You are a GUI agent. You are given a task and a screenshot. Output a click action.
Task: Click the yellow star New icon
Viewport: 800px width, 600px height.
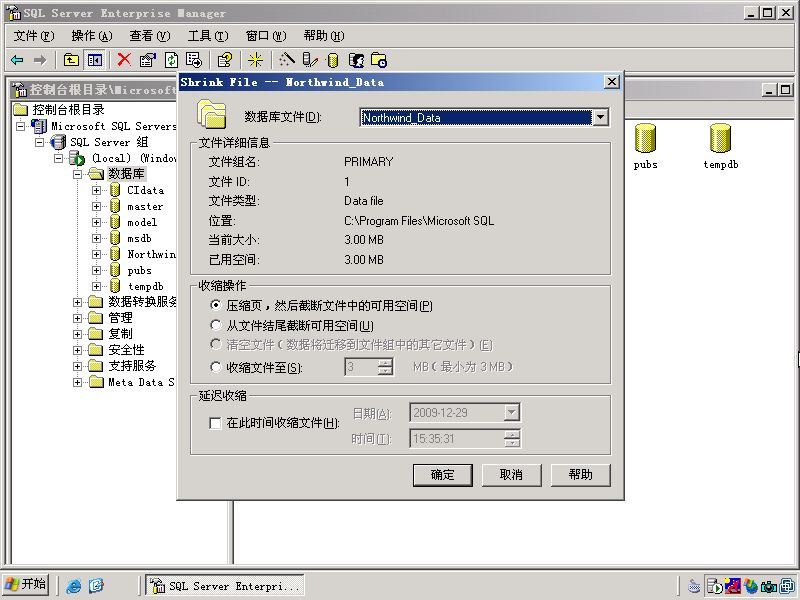[x=255, y=60]
